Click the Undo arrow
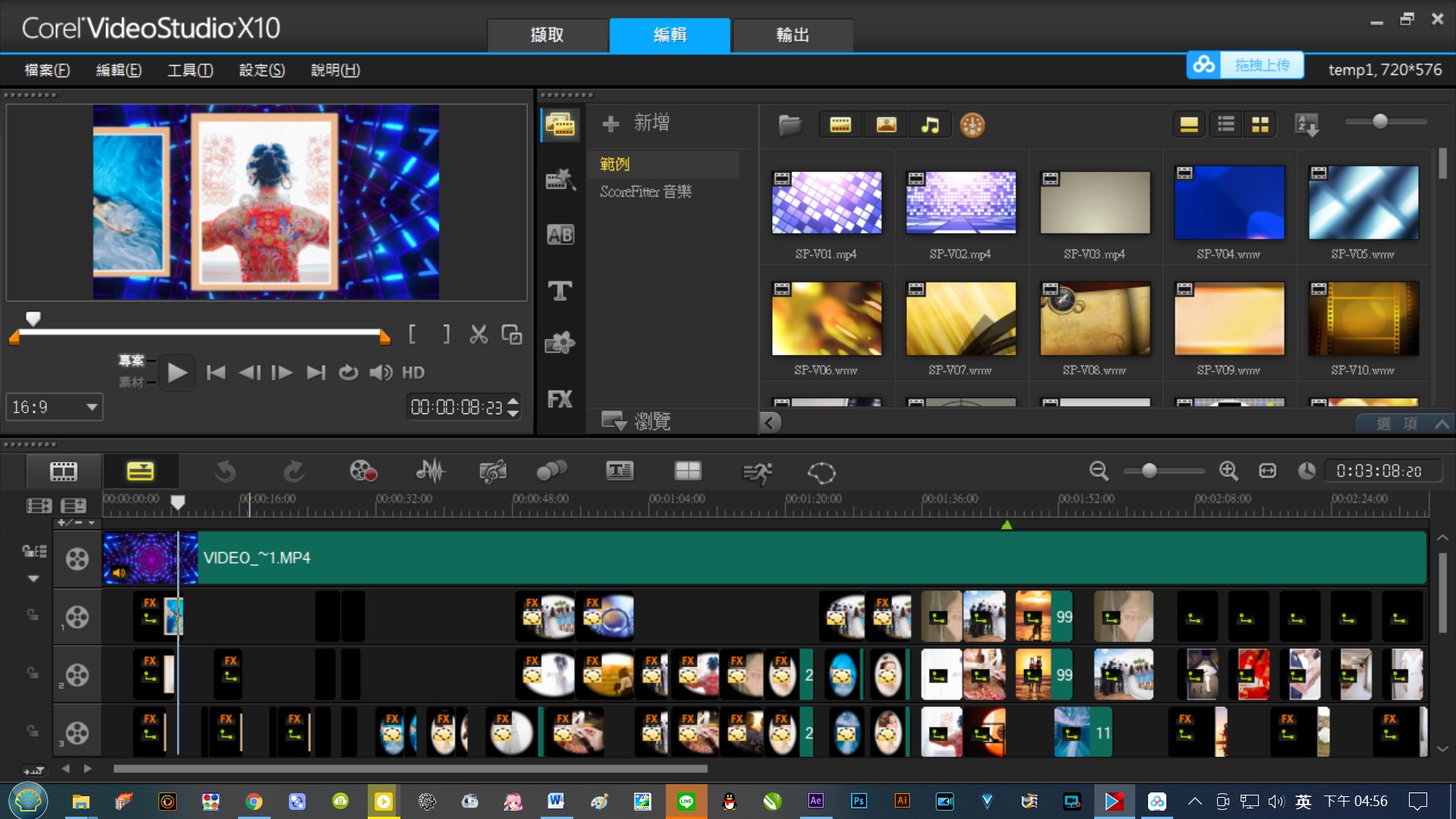 pos(225,472)
